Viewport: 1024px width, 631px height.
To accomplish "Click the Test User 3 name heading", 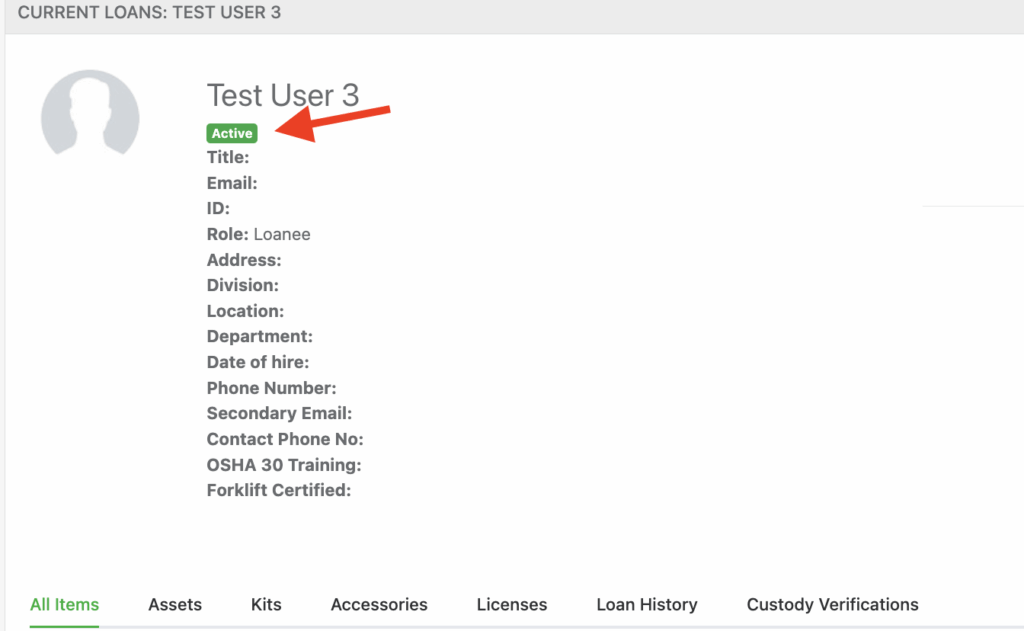I will [x=283, y=95].
